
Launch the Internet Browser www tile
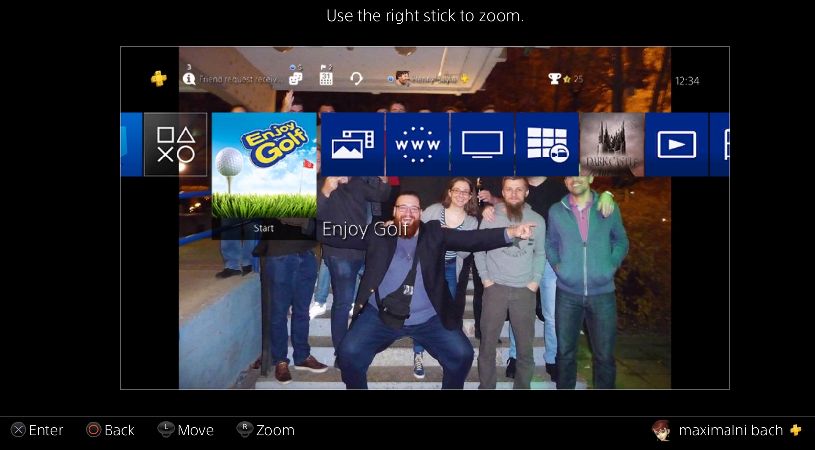click(x=417, y=144)
